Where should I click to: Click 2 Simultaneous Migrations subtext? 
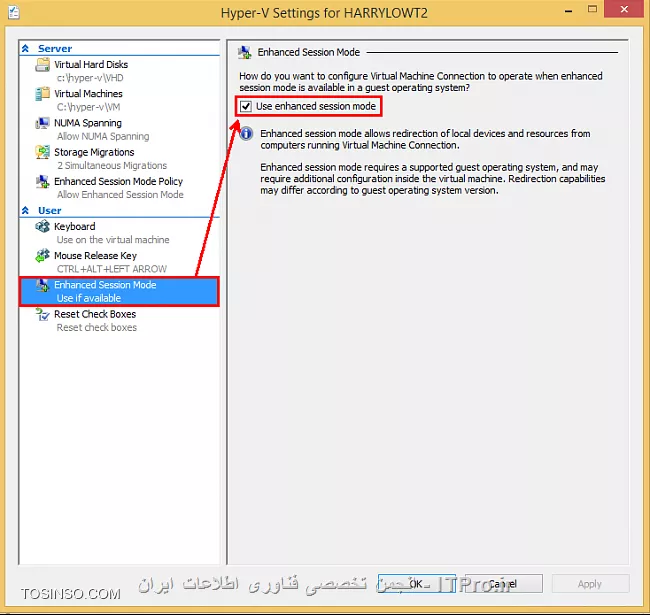click(112, 165)
